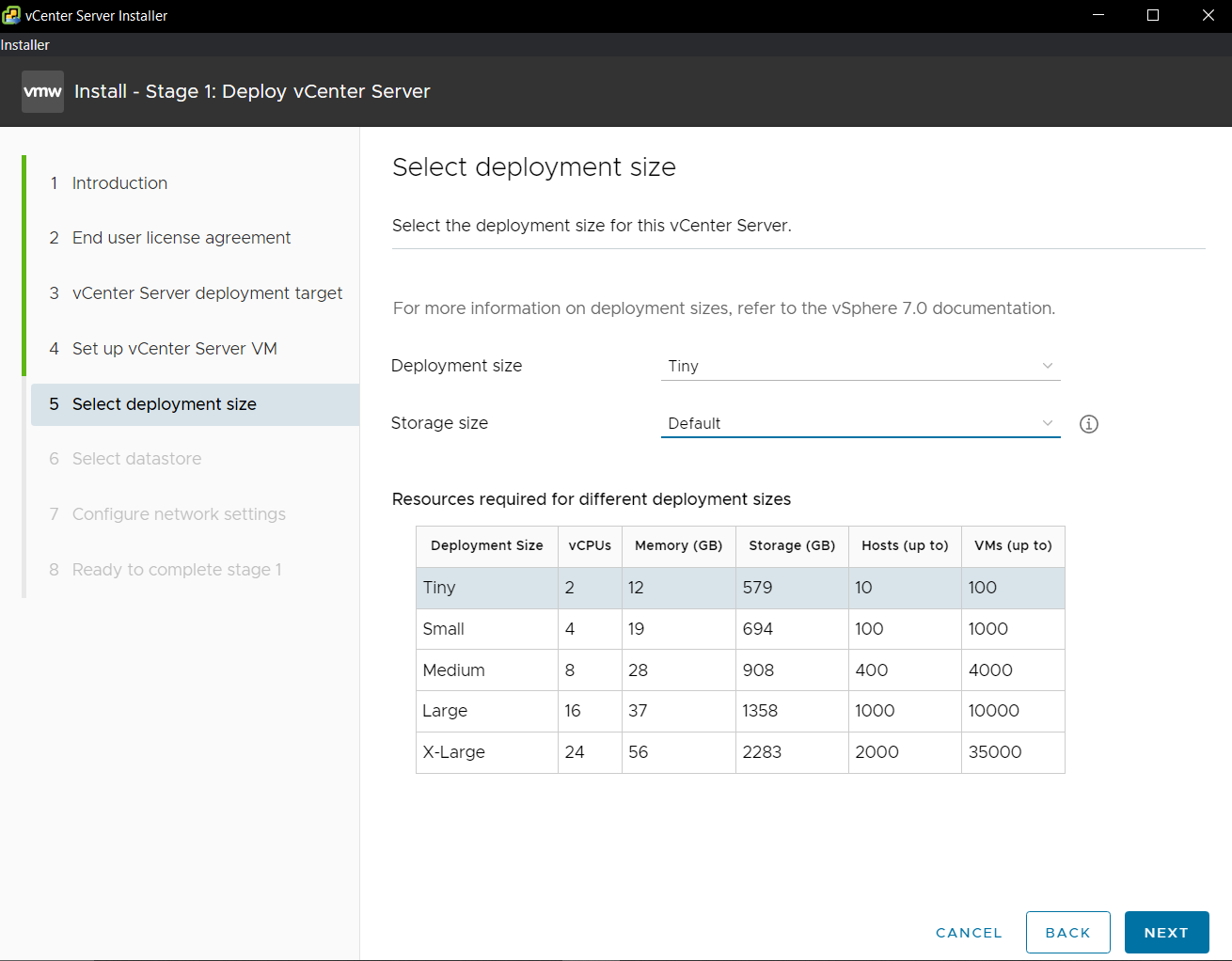Screen dimensions: 1232x961
Task: Click storage value 579 for Tiny
Action: click(x=757, y=588)
